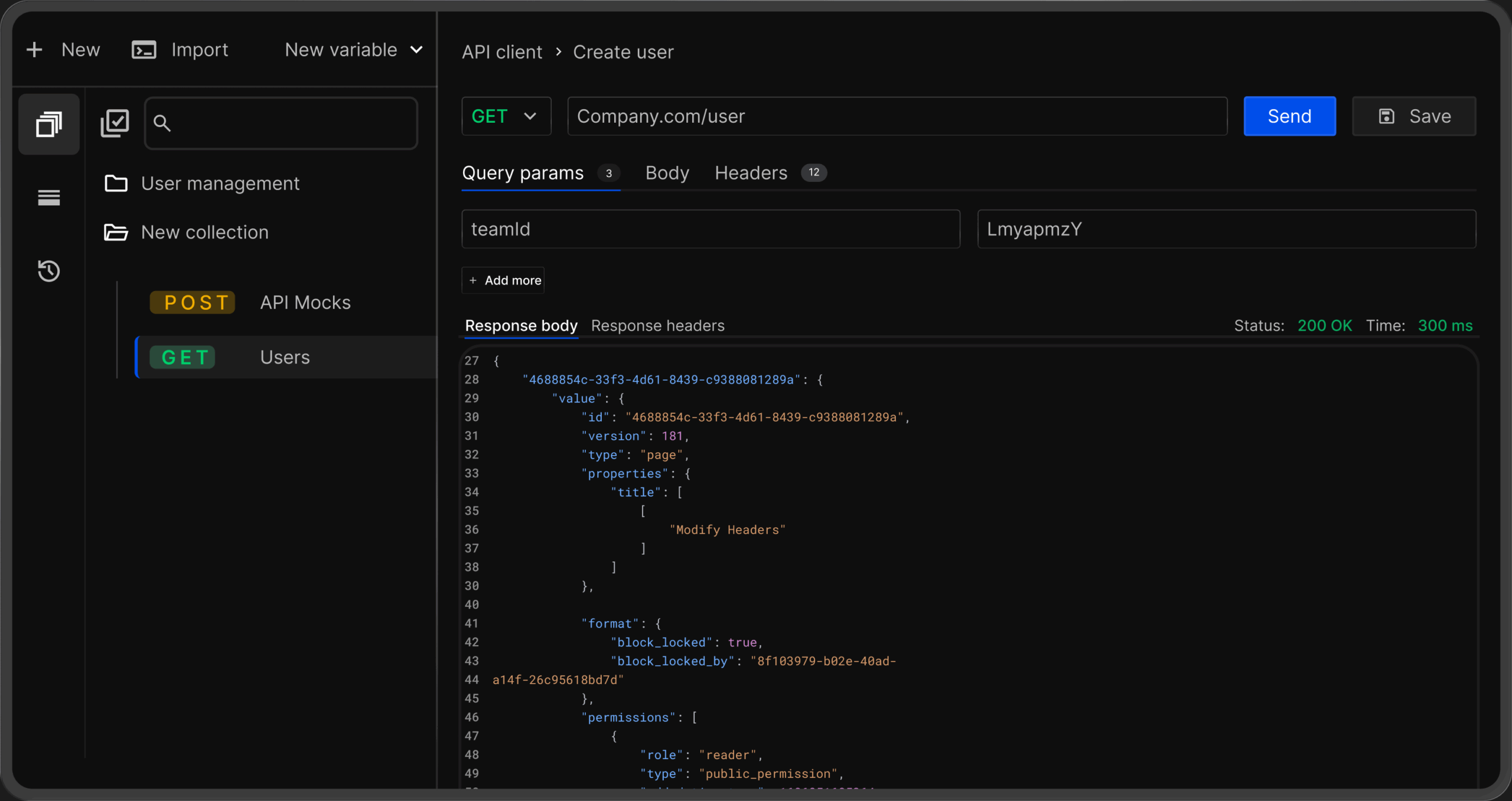1512x801 pixels.
Task: Open the request history icon
Action: pos(49,271)
